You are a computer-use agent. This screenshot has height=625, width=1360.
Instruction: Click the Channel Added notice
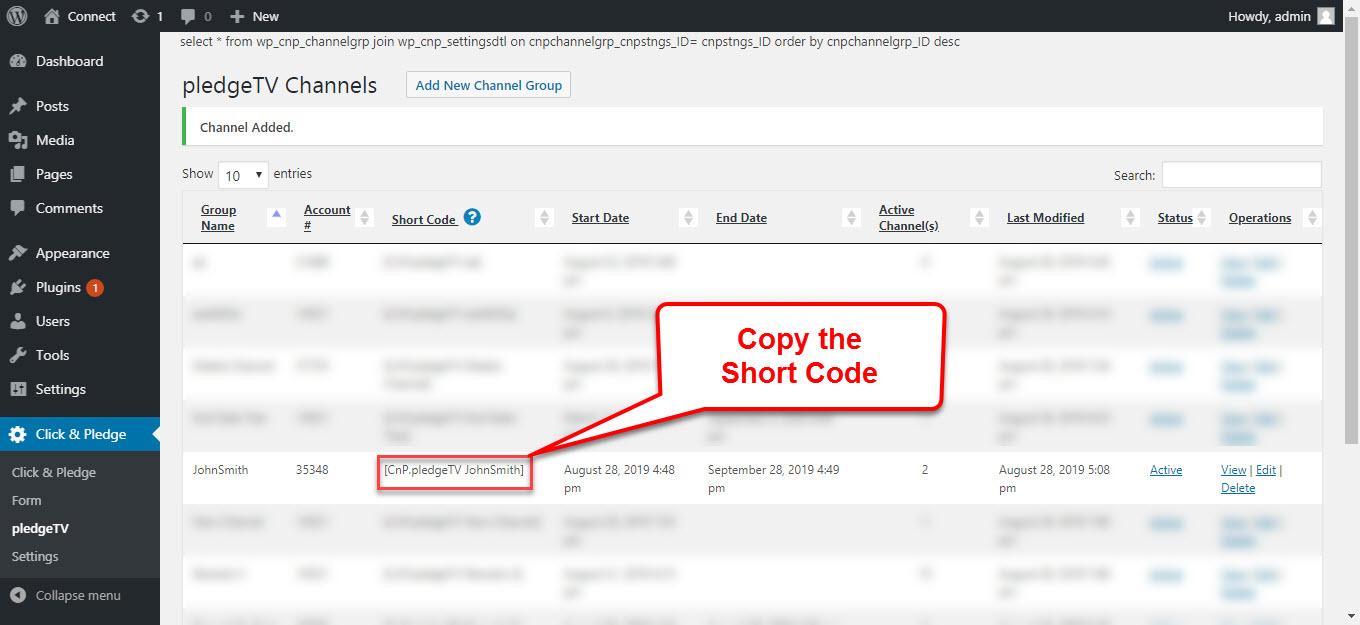752,127
